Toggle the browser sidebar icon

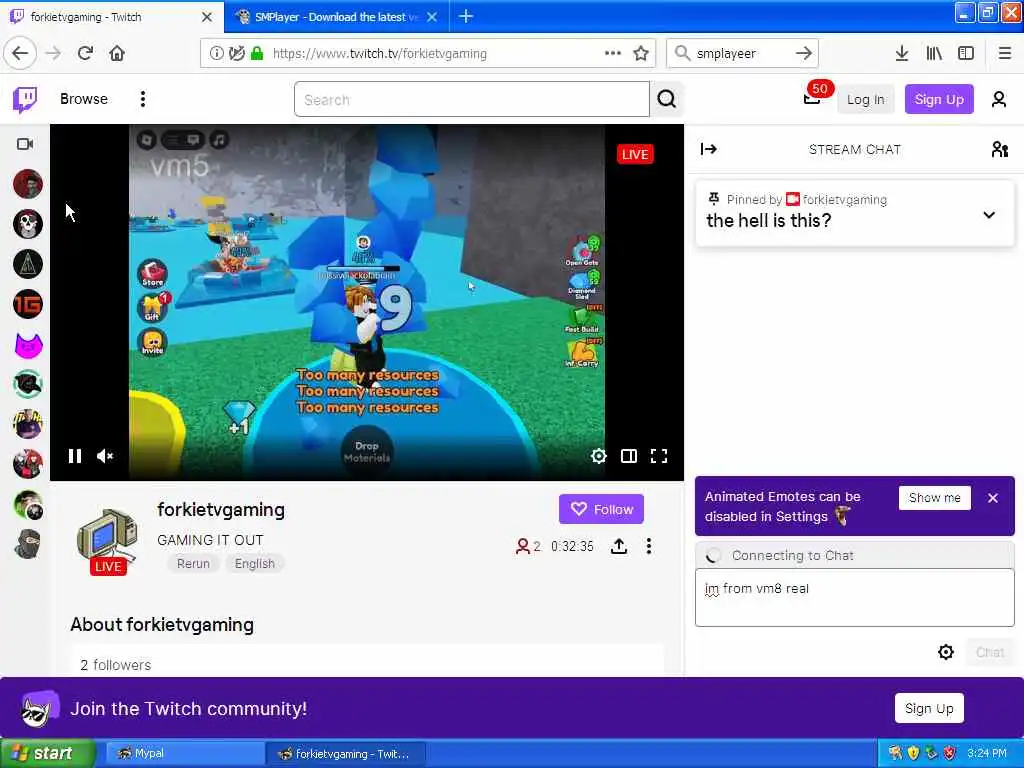coord(966,54)
